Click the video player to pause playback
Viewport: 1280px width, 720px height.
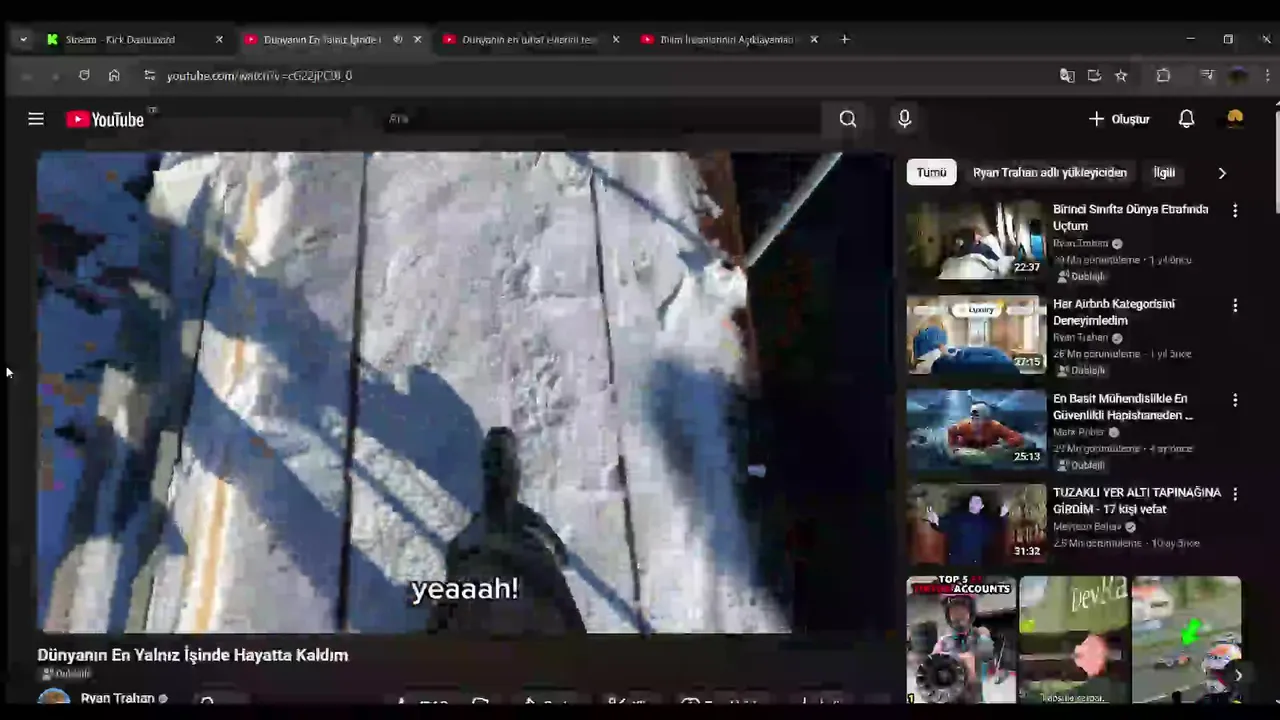click(464, 392)
